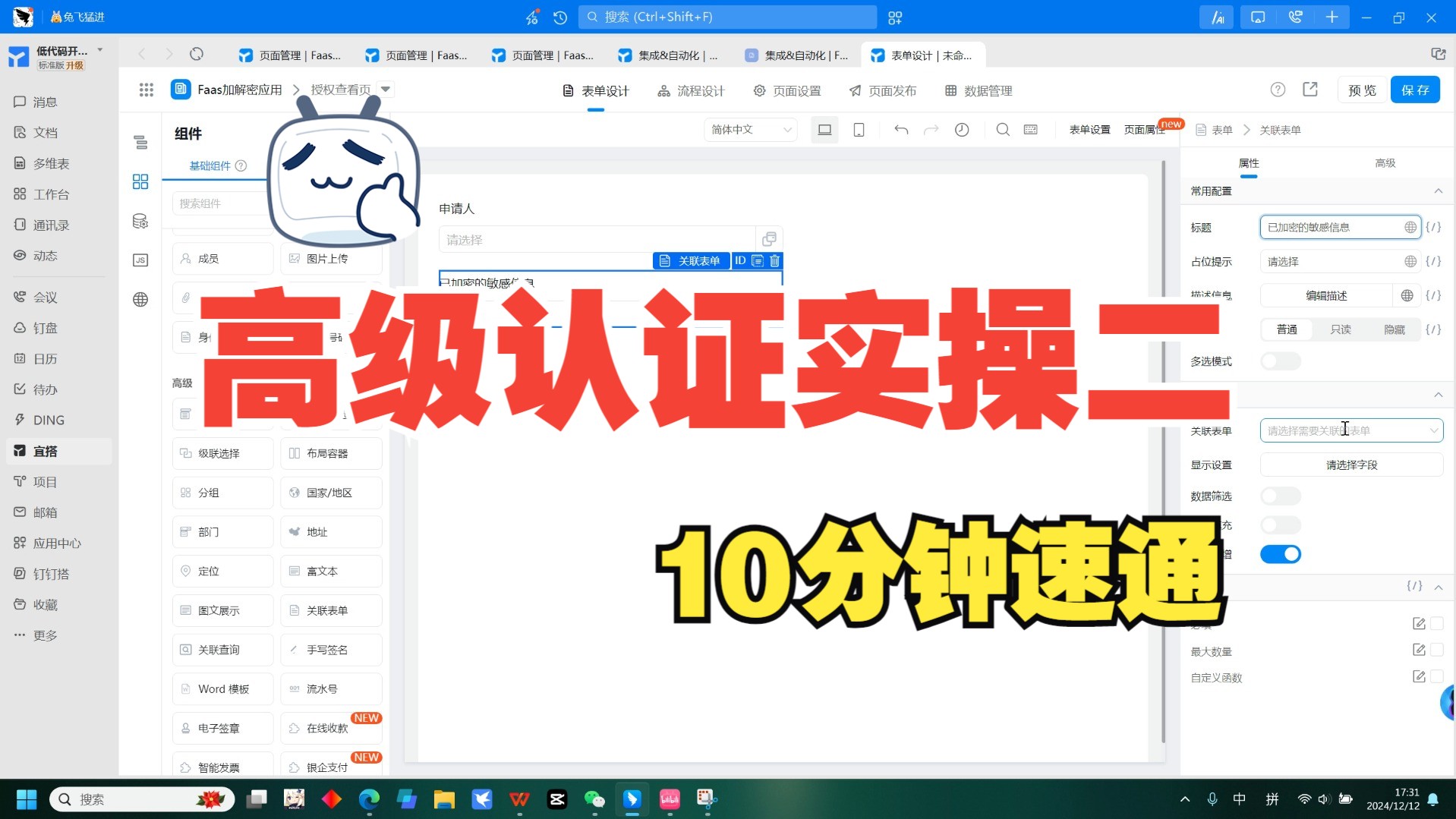Screen dimensions: 1456x819
Task: Click the globe icon in 标题 field
Action: 1410,227
